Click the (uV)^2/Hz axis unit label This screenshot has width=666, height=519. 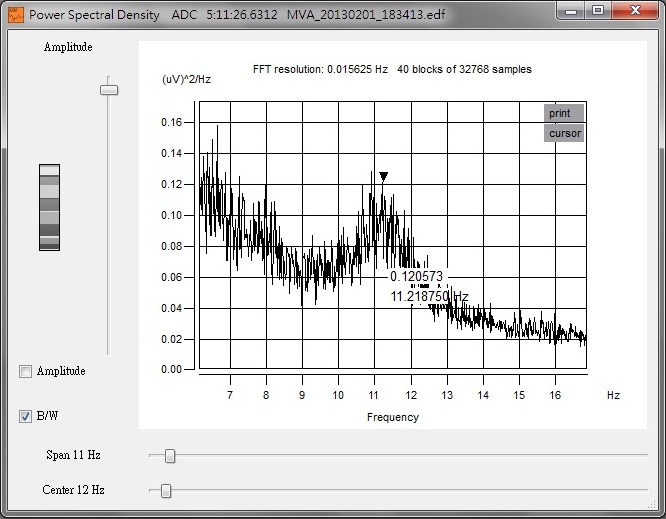186,79
